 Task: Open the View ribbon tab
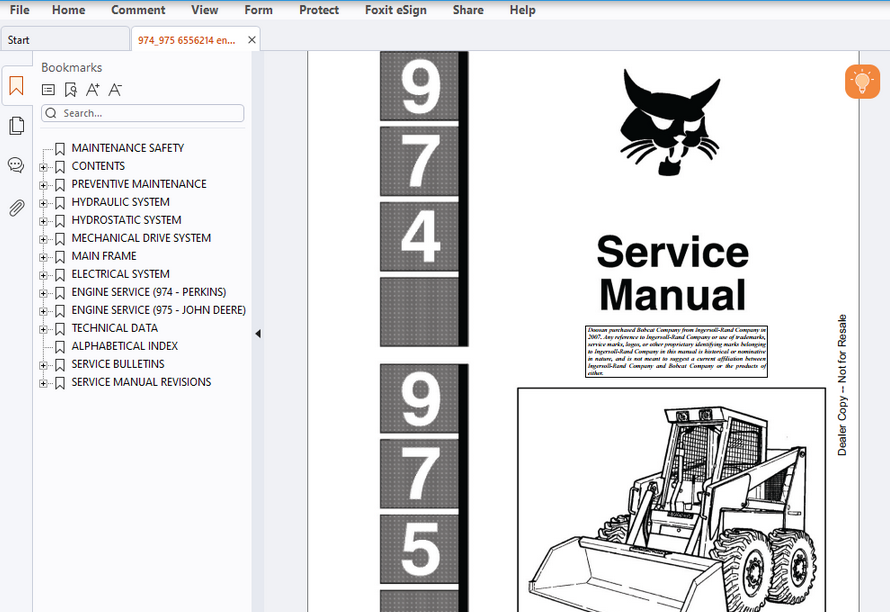click(205, 10)
